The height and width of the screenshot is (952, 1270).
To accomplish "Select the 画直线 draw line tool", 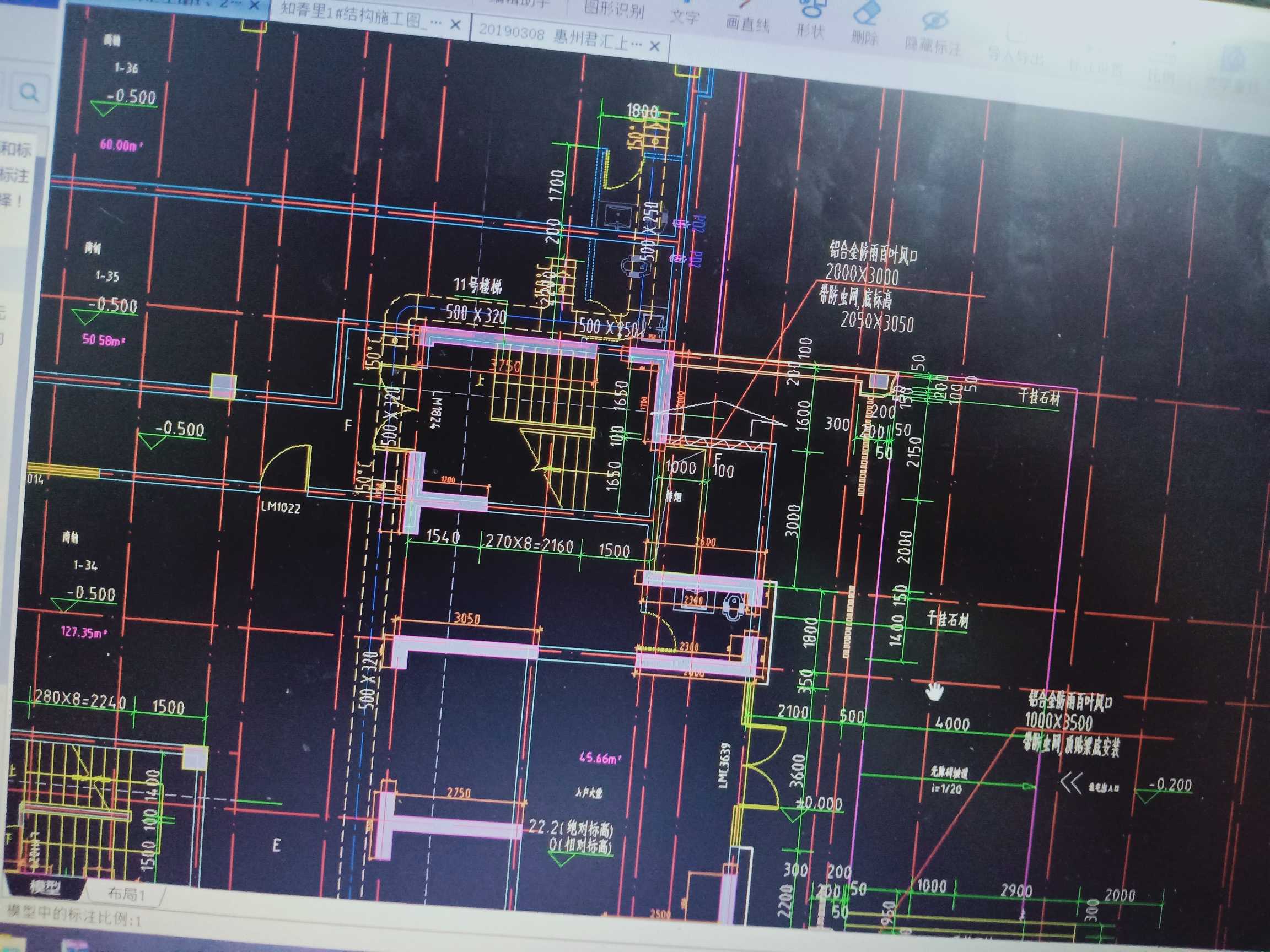I will click(747, 16).
